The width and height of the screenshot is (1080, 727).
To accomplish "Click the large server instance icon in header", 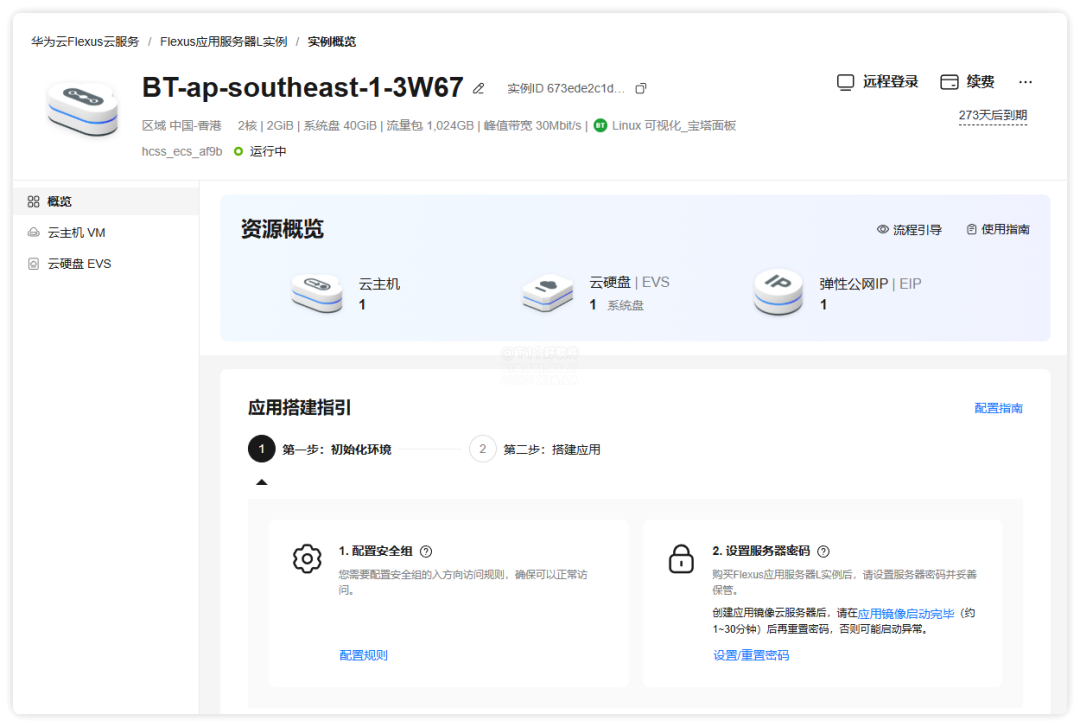I will [x=83, y=109].
